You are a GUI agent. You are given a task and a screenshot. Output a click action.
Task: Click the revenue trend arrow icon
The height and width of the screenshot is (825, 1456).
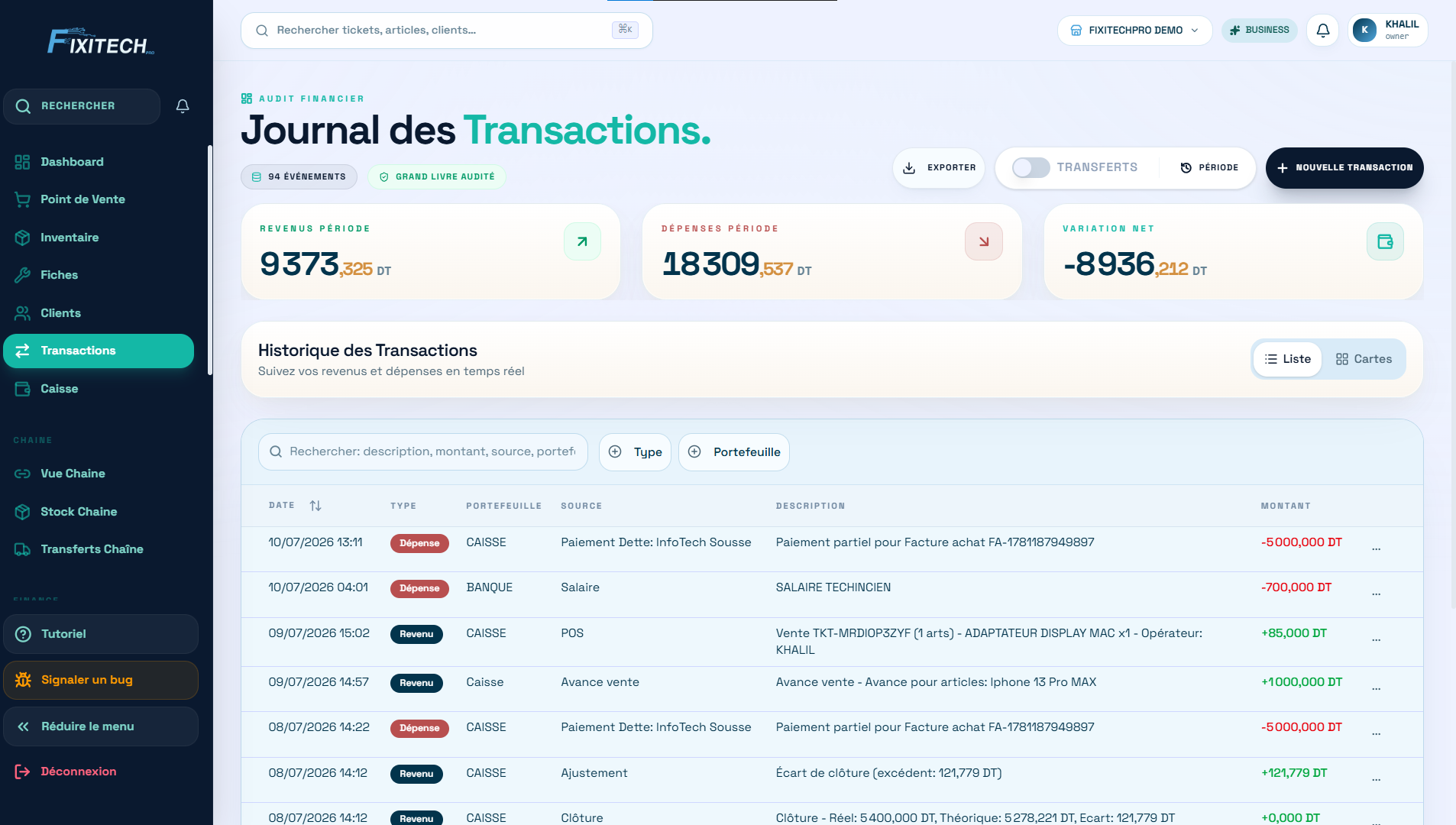582,241
